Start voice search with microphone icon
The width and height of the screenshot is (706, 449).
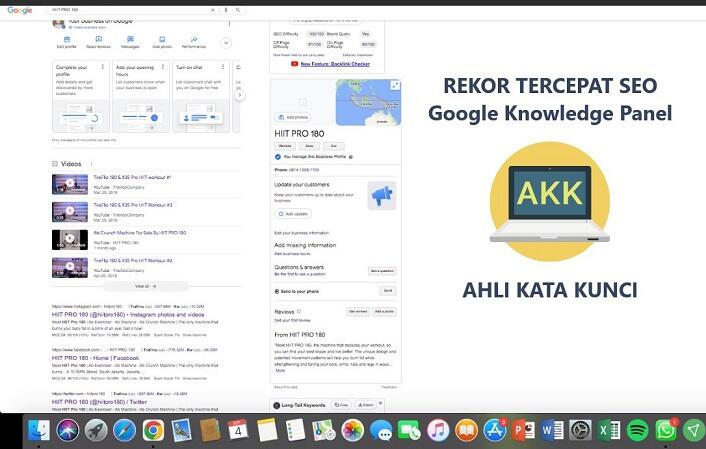point(226,10)
